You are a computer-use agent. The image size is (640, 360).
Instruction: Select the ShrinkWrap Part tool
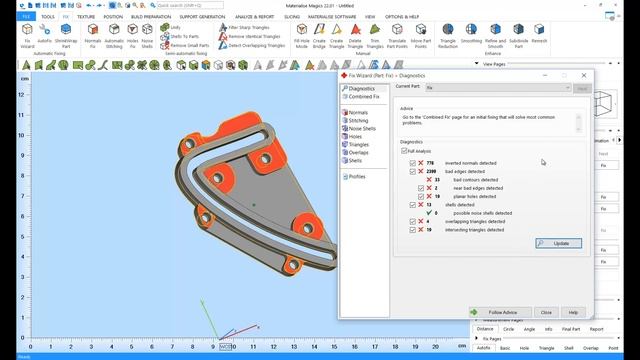click(66, 36)
